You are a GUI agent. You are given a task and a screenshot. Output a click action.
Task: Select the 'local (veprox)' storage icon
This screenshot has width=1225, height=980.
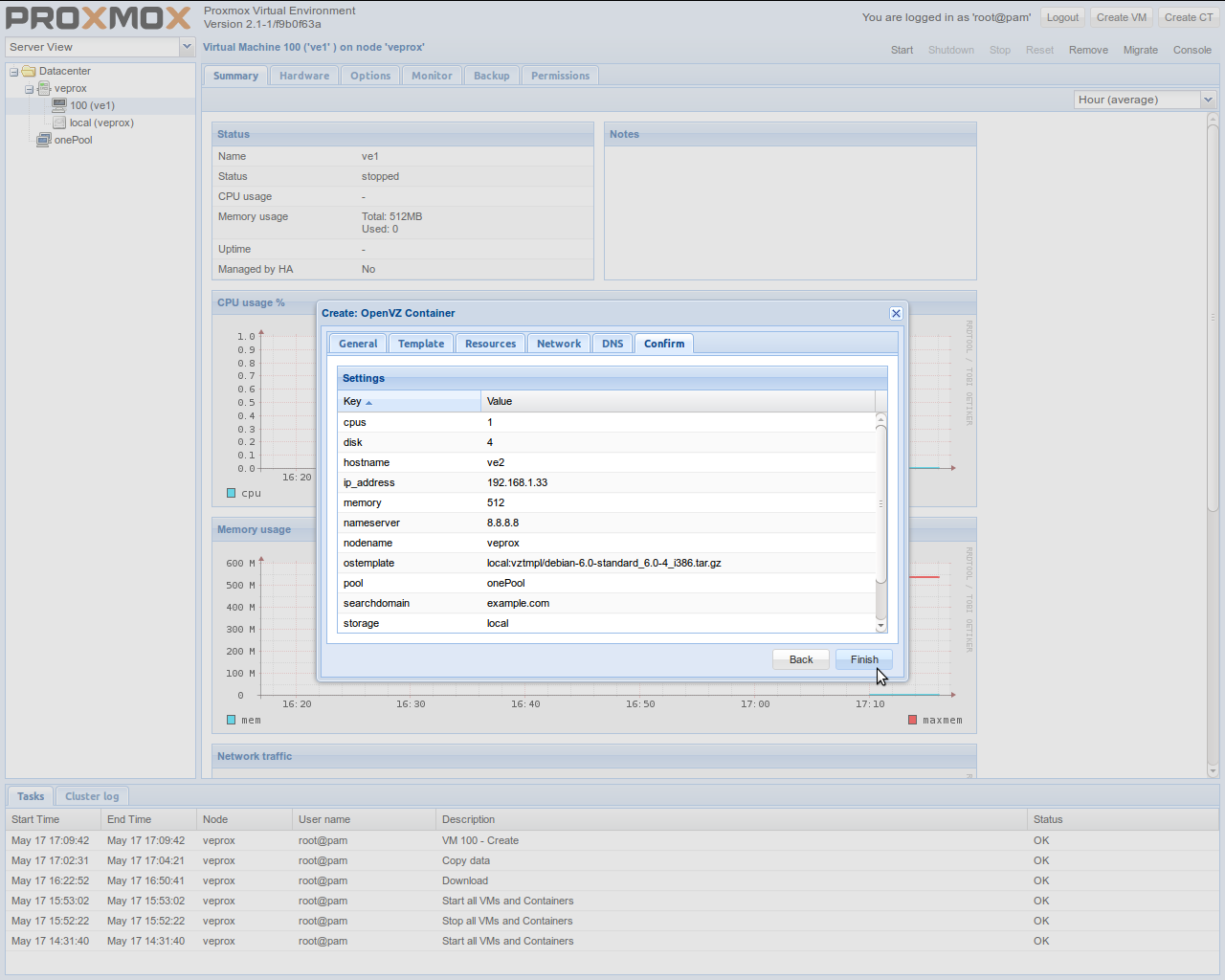pyautogui.click(x=57, y=122)
